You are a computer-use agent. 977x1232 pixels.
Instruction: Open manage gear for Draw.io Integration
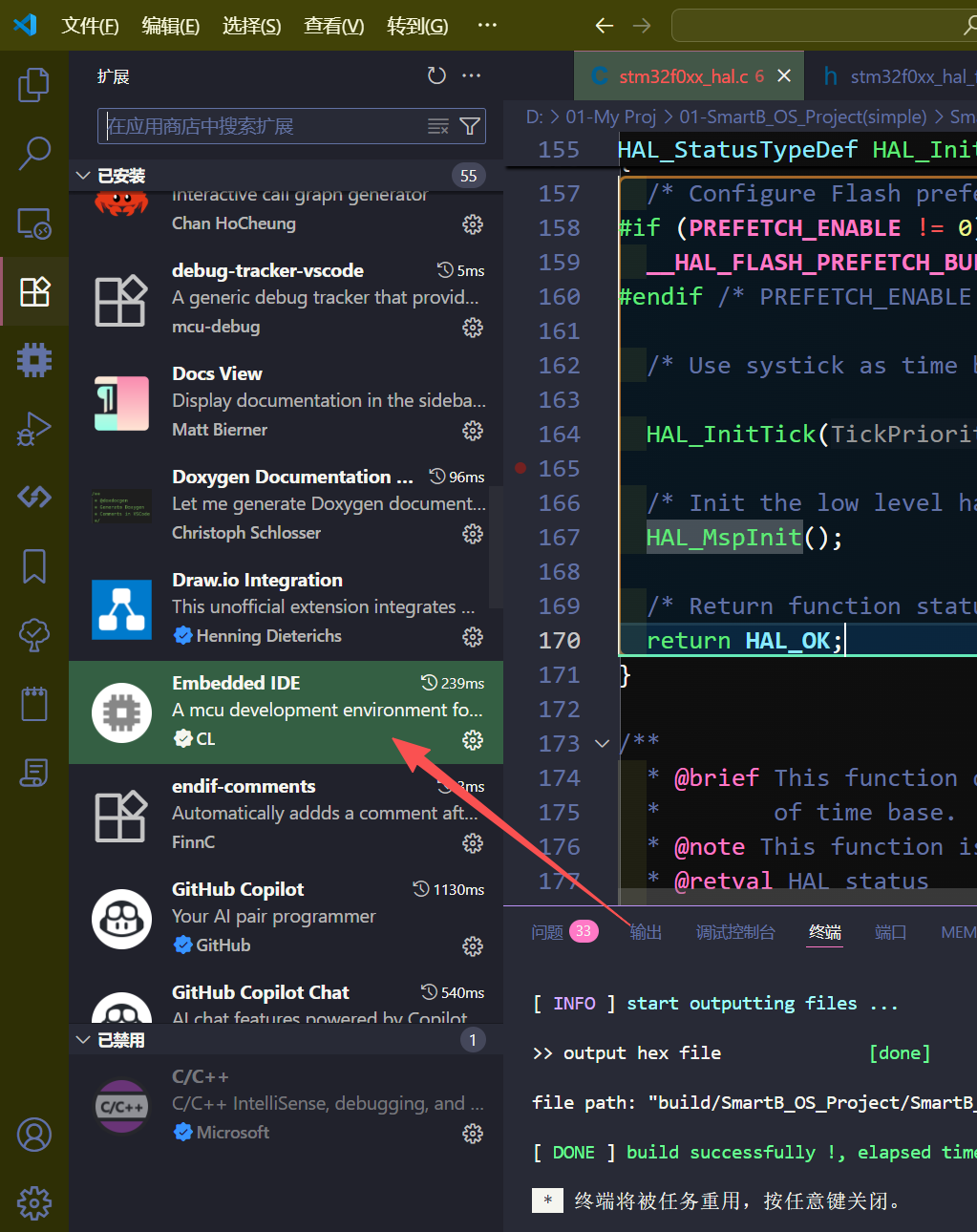point(473,637)
